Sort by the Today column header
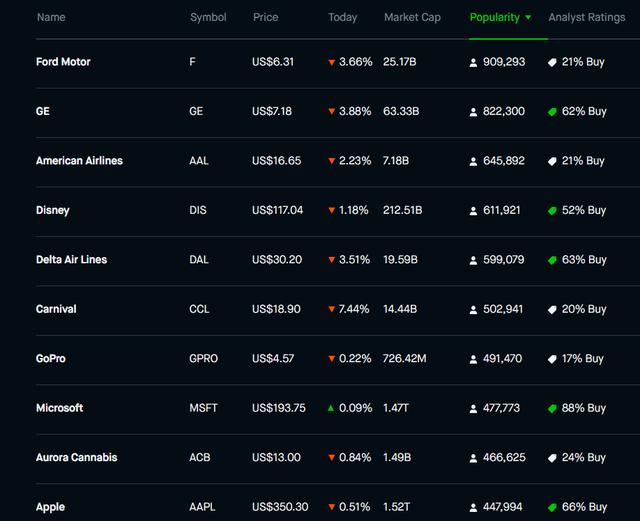Image resolution: width=640 pixels, height=521 pixels. pyautogui.click(x=342, y=17)
